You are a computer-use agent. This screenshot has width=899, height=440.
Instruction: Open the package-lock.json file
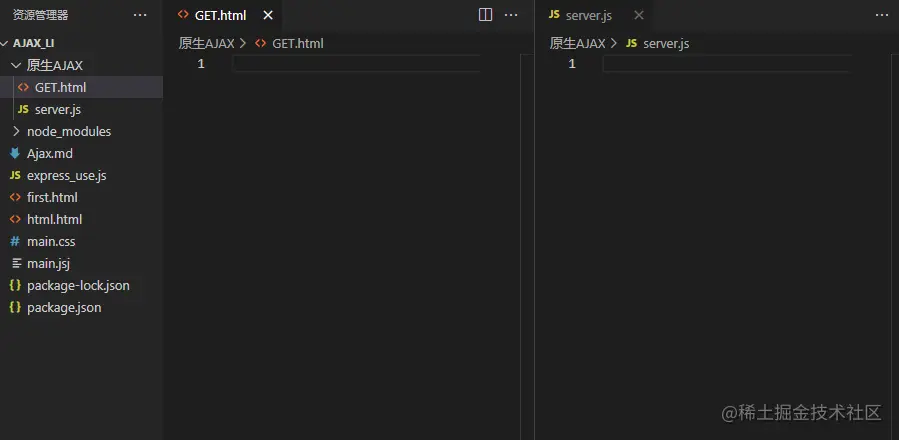[81, 285]
